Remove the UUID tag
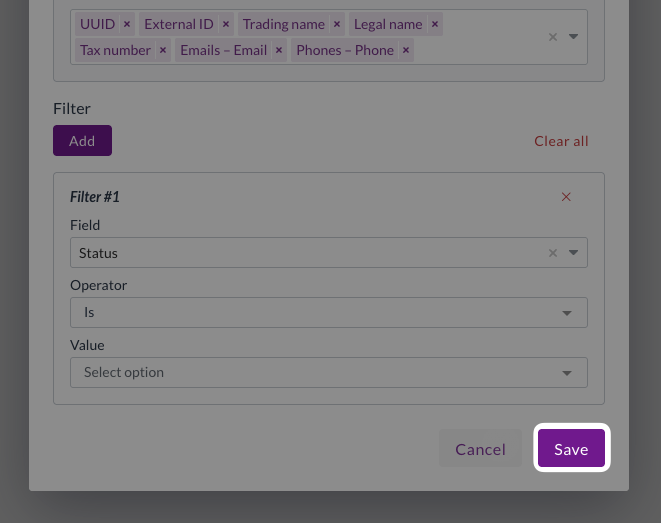Screen dimensions: 661x523 coord(127,24)
